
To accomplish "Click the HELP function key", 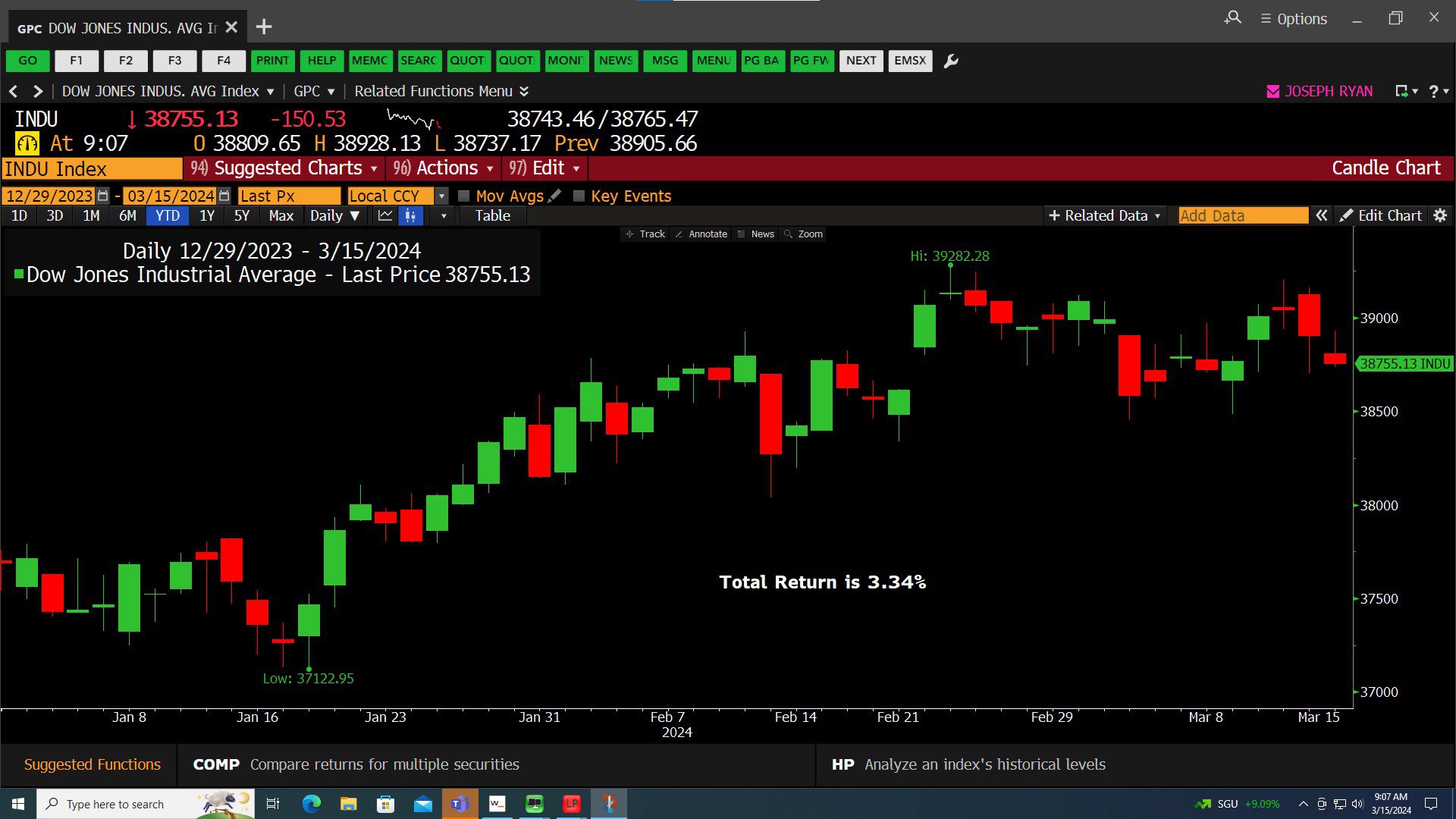I will point(322,61).
